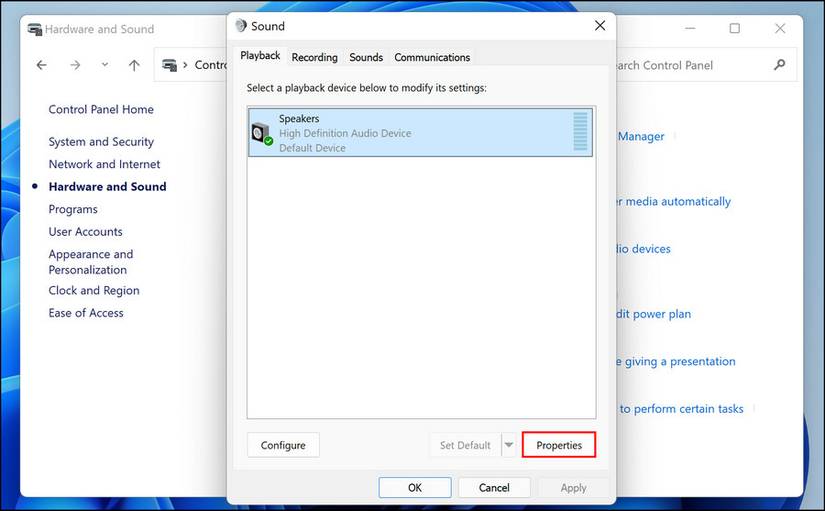Open Properties for the Speakers device

coord(559,445)
